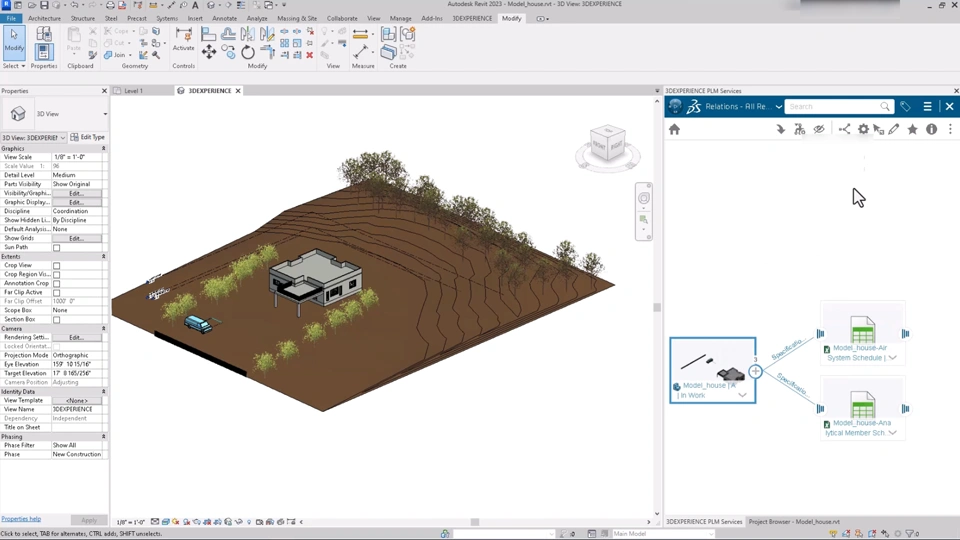Open the Massing & Site ribbon tab
This screenshot has height=540, width=960.
[297, 18]
